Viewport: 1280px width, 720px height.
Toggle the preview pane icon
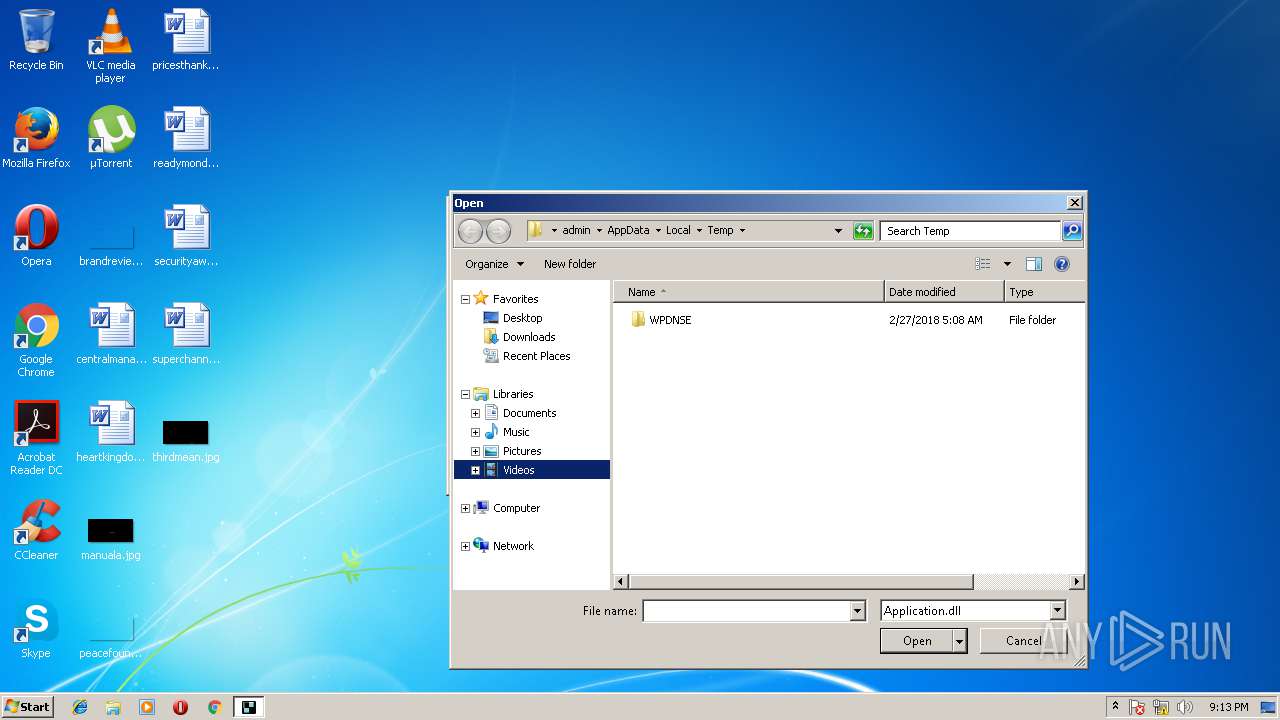(1034, 264)
